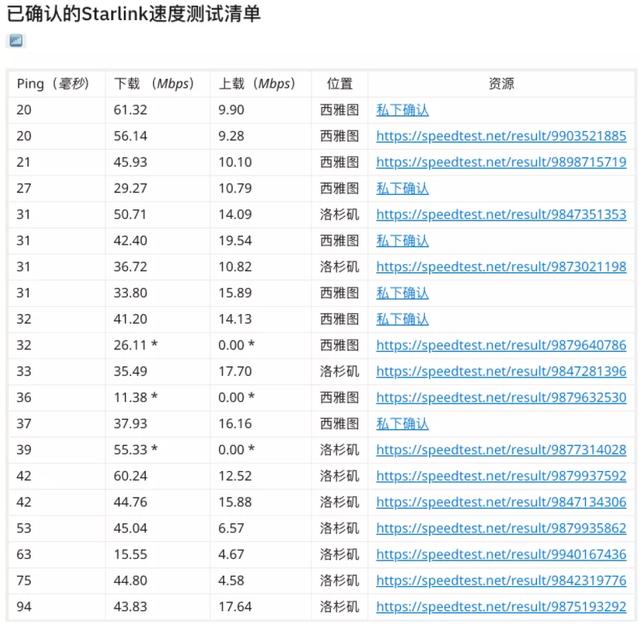Screen dimensions: 640x624
Task: Click the 已确认的Starlink速度测试清单 heading
Action: (133, 14)
